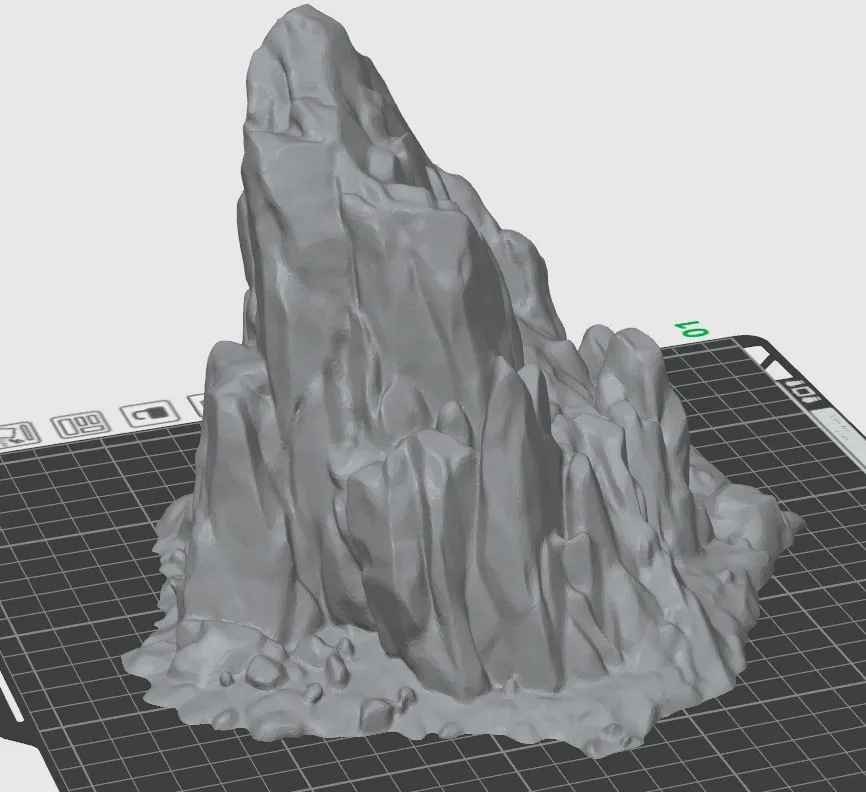
Task: Click the leftmost marker icon on the plate rim
Action: tap(15, 432)
